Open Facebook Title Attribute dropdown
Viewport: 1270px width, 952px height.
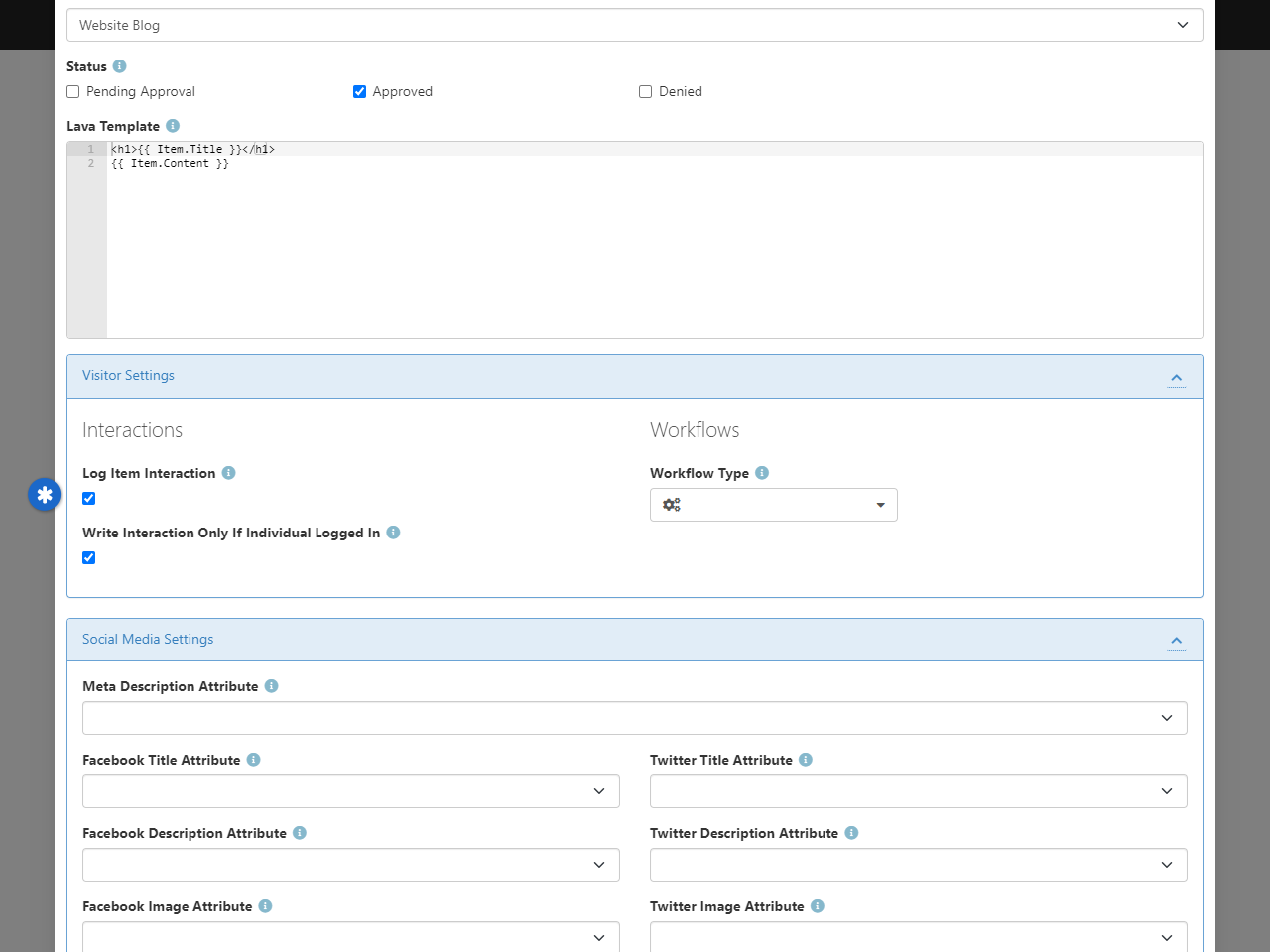pyautogui.click(x=351, y=791)
